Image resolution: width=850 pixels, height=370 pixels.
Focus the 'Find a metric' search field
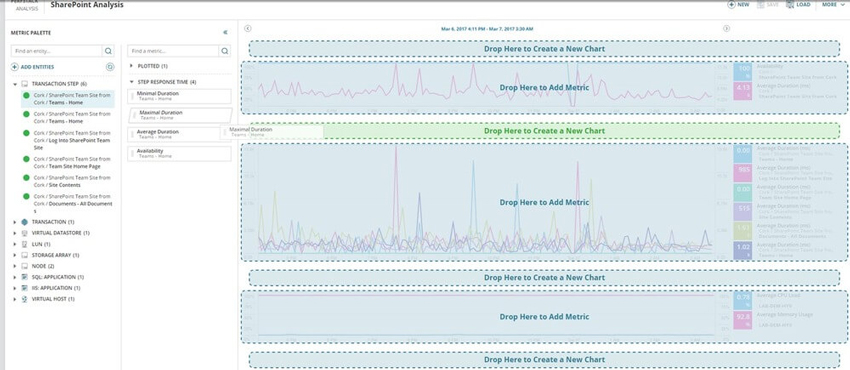point(173,51)
